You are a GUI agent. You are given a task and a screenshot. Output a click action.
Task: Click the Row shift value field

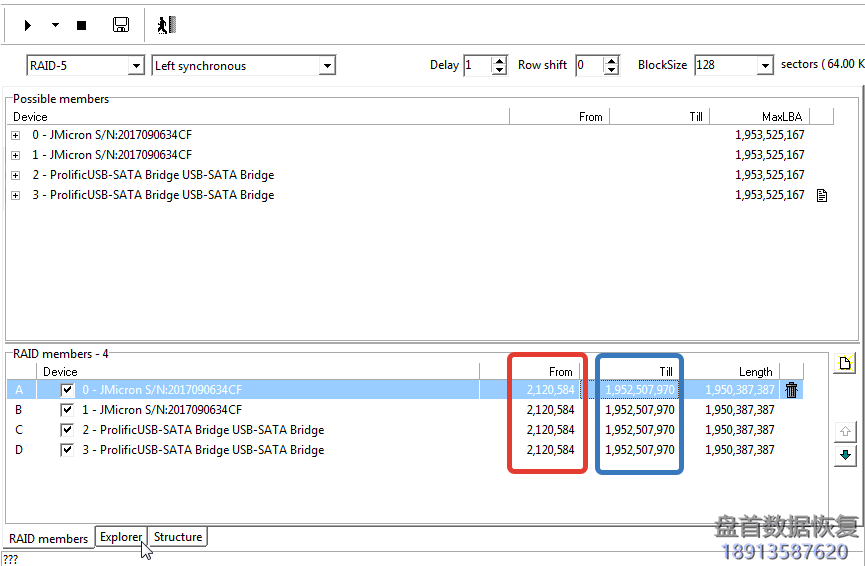(589, 66)
